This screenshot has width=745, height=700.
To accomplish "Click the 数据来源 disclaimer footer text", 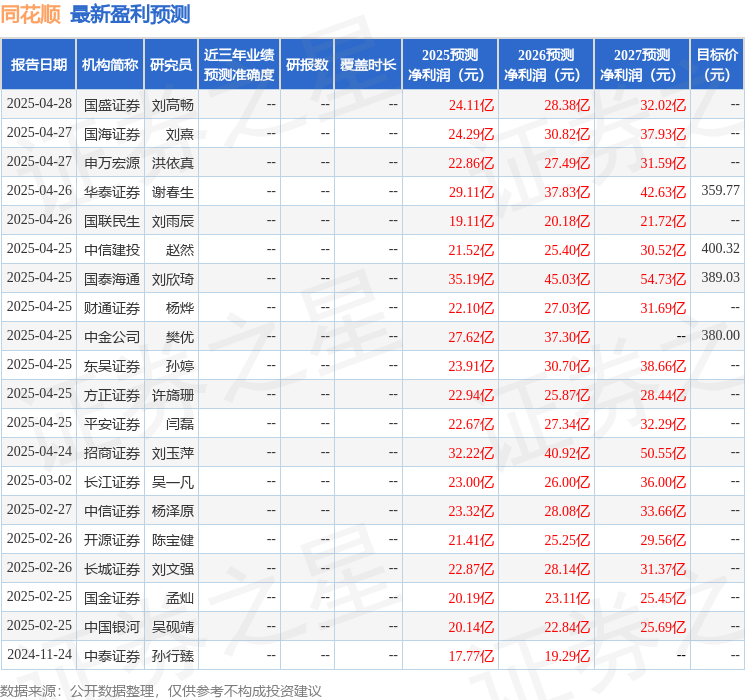I will click(161, 690).
